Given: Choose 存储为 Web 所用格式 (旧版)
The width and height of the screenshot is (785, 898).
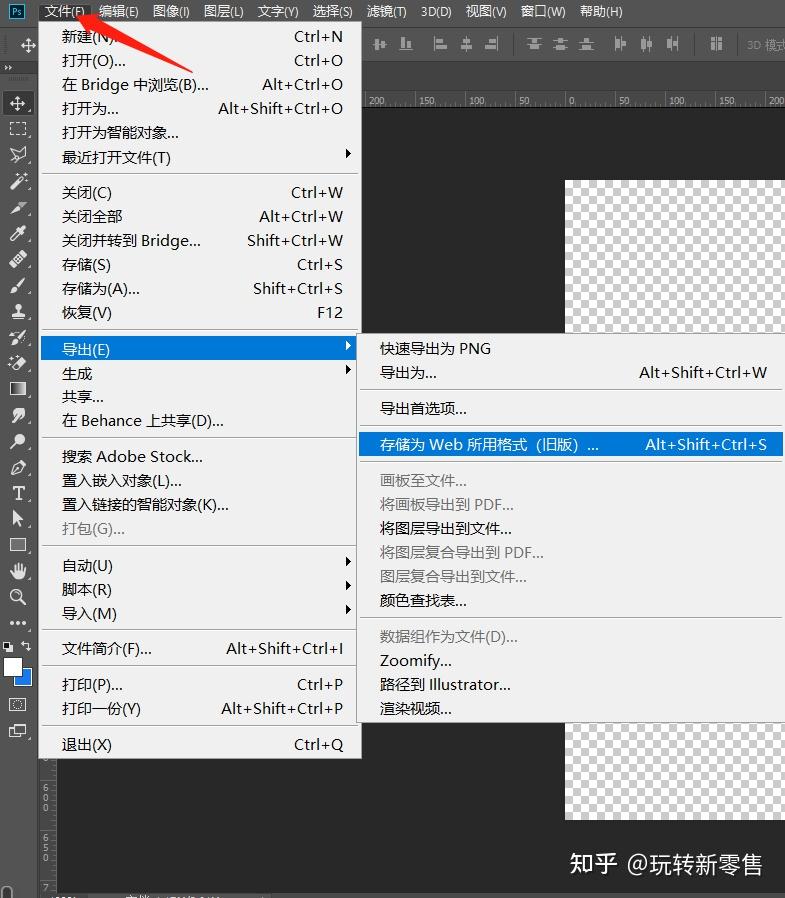Looking at the screenshot, I should [x=571, y=444].
